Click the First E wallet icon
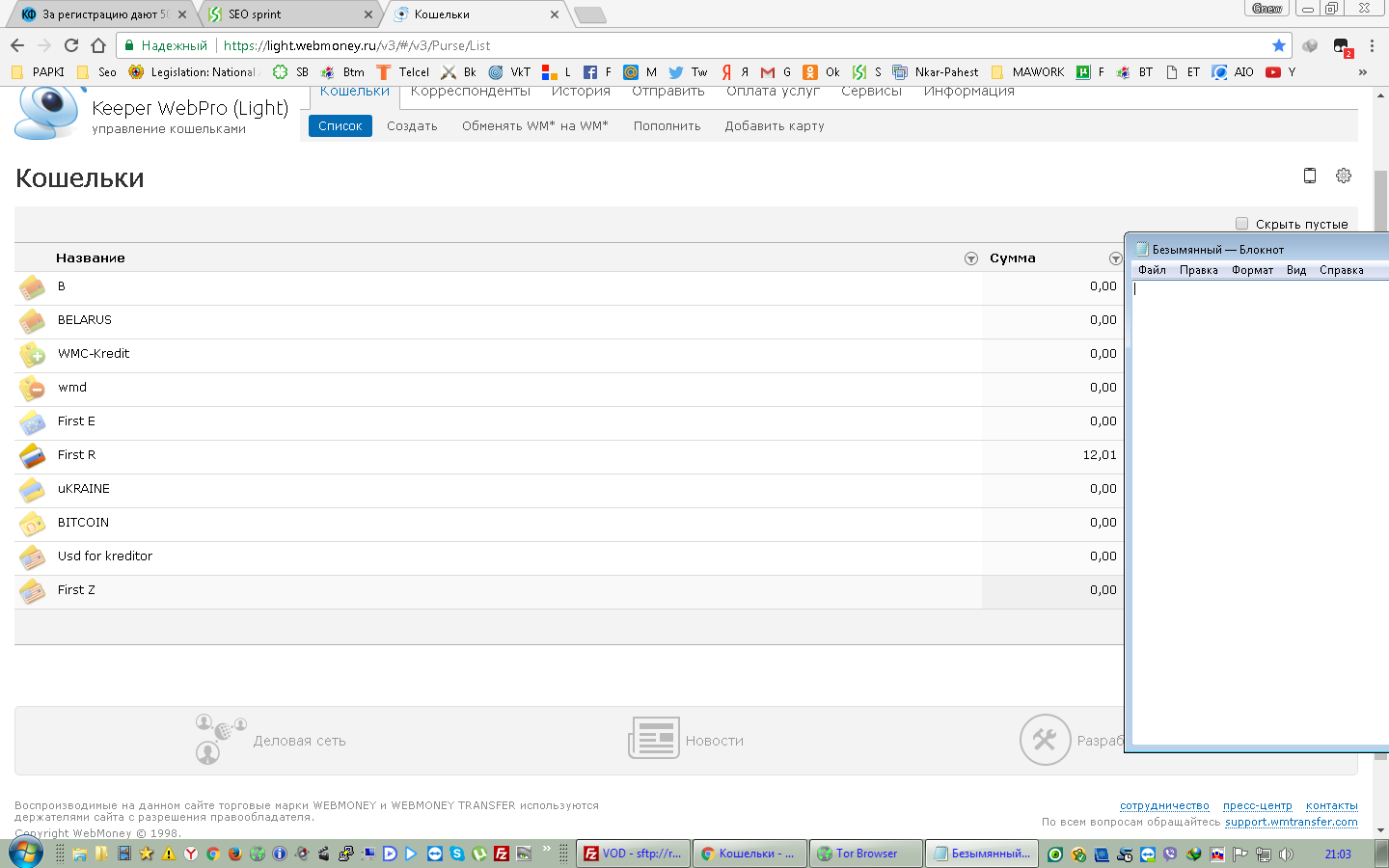 32,421
